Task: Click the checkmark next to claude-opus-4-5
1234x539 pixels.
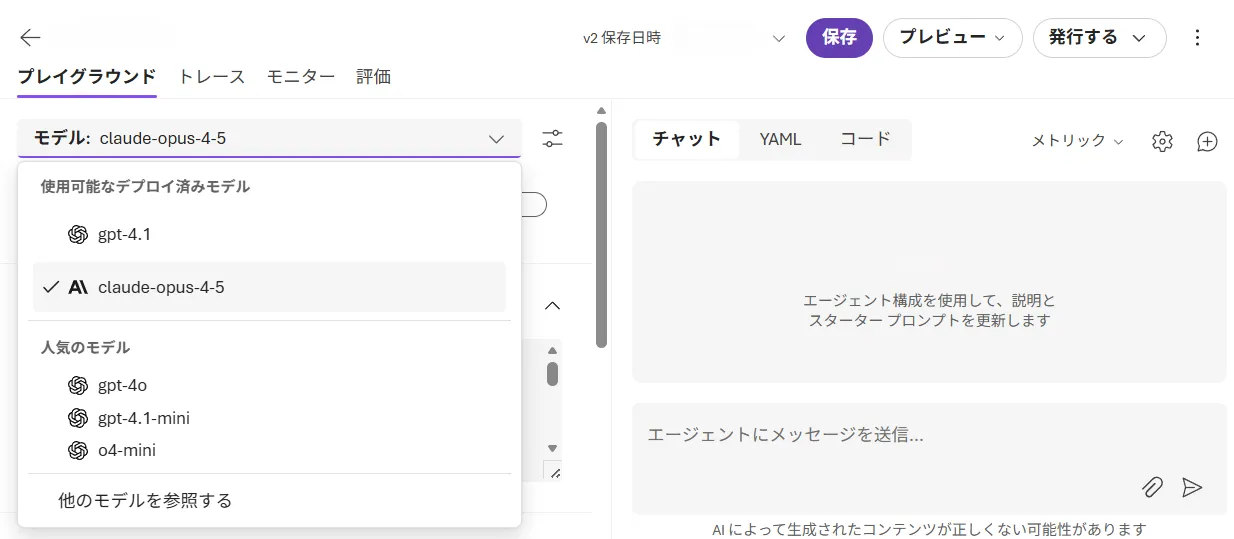Action: pos(51,287)
